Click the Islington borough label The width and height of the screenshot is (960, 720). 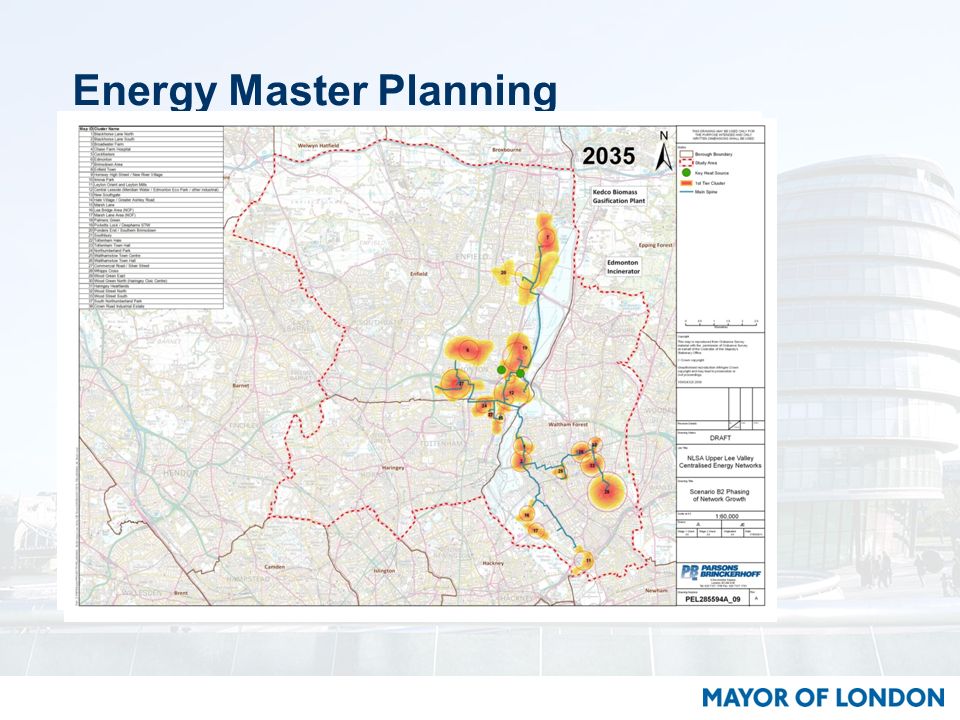(x=384, y=571)
